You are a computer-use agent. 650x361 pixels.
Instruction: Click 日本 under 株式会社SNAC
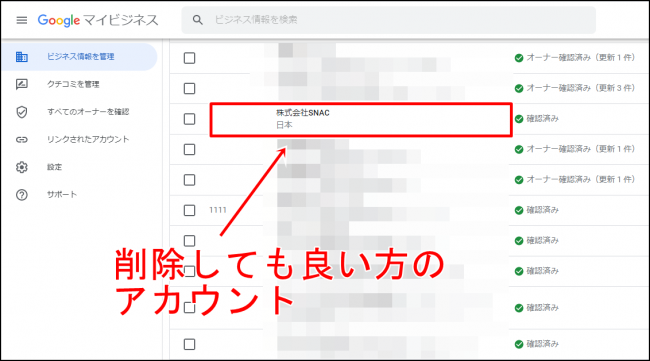tap(284, 125)
